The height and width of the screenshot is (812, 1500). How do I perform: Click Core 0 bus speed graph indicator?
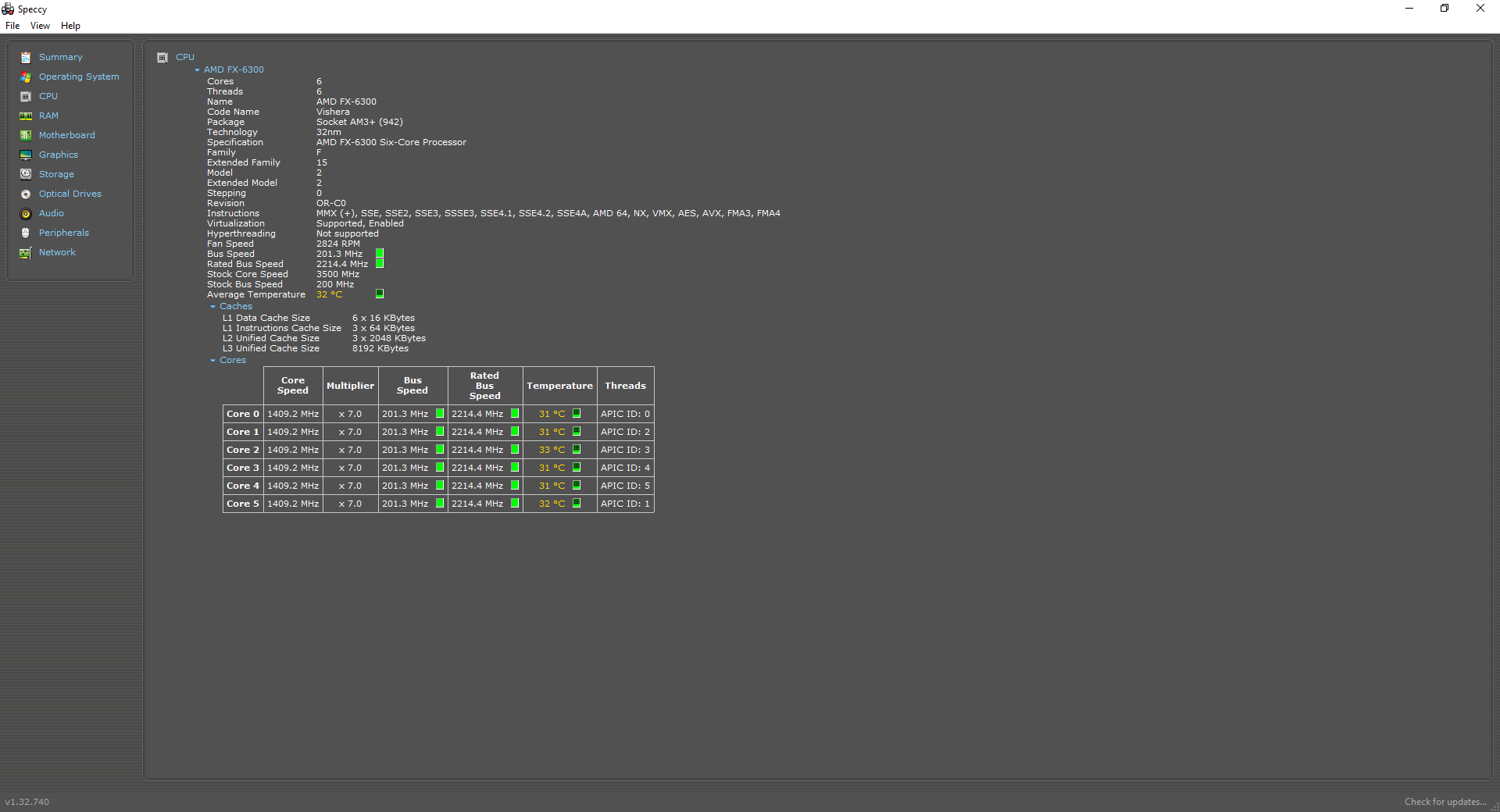440,414
